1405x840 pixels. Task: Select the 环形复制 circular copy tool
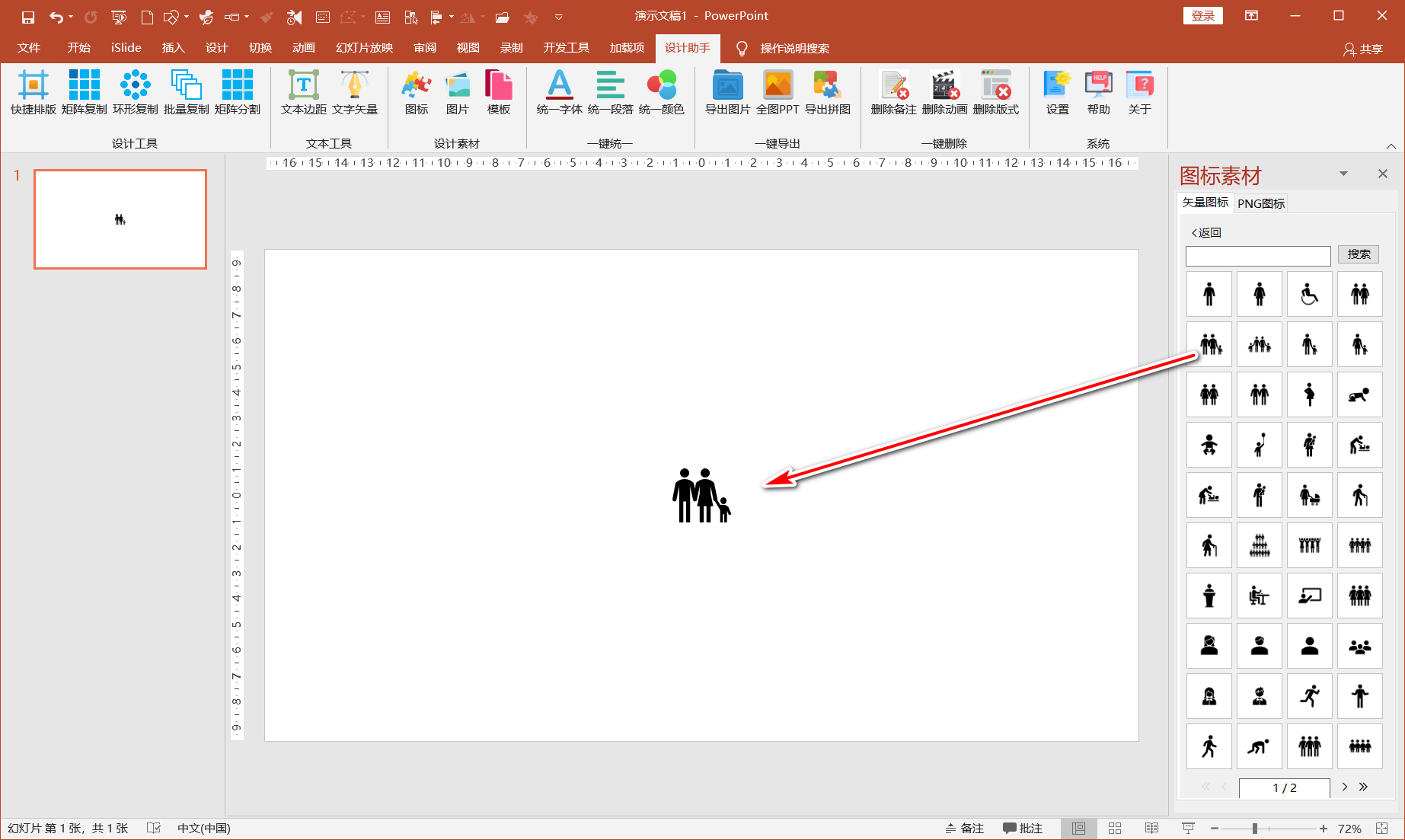click(136, 92)
